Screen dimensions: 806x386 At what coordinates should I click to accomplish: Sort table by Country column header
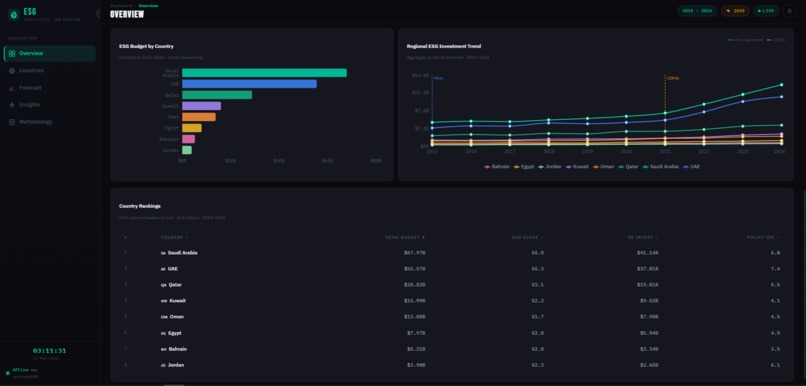click(x=174, y=237)
